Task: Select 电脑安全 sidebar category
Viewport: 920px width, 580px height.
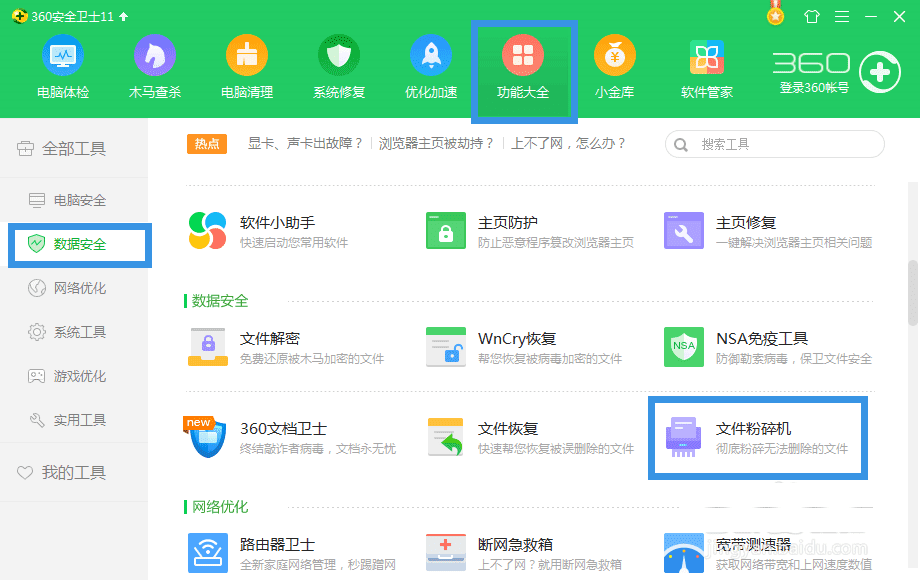Action: [73, 200]
